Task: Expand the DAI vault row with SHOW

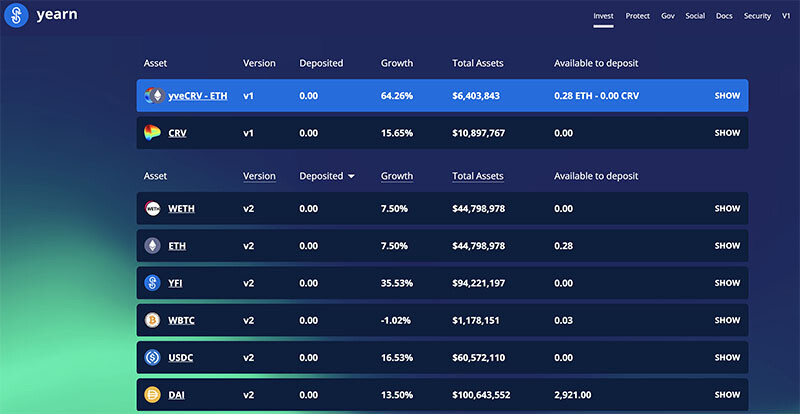Action: coord(727,395)
